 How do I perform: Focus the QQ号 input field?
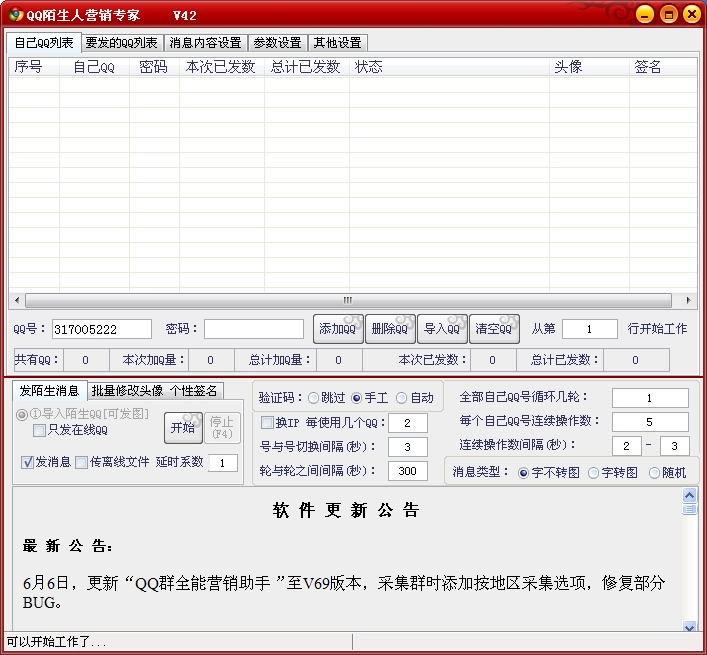coord(102,329)
